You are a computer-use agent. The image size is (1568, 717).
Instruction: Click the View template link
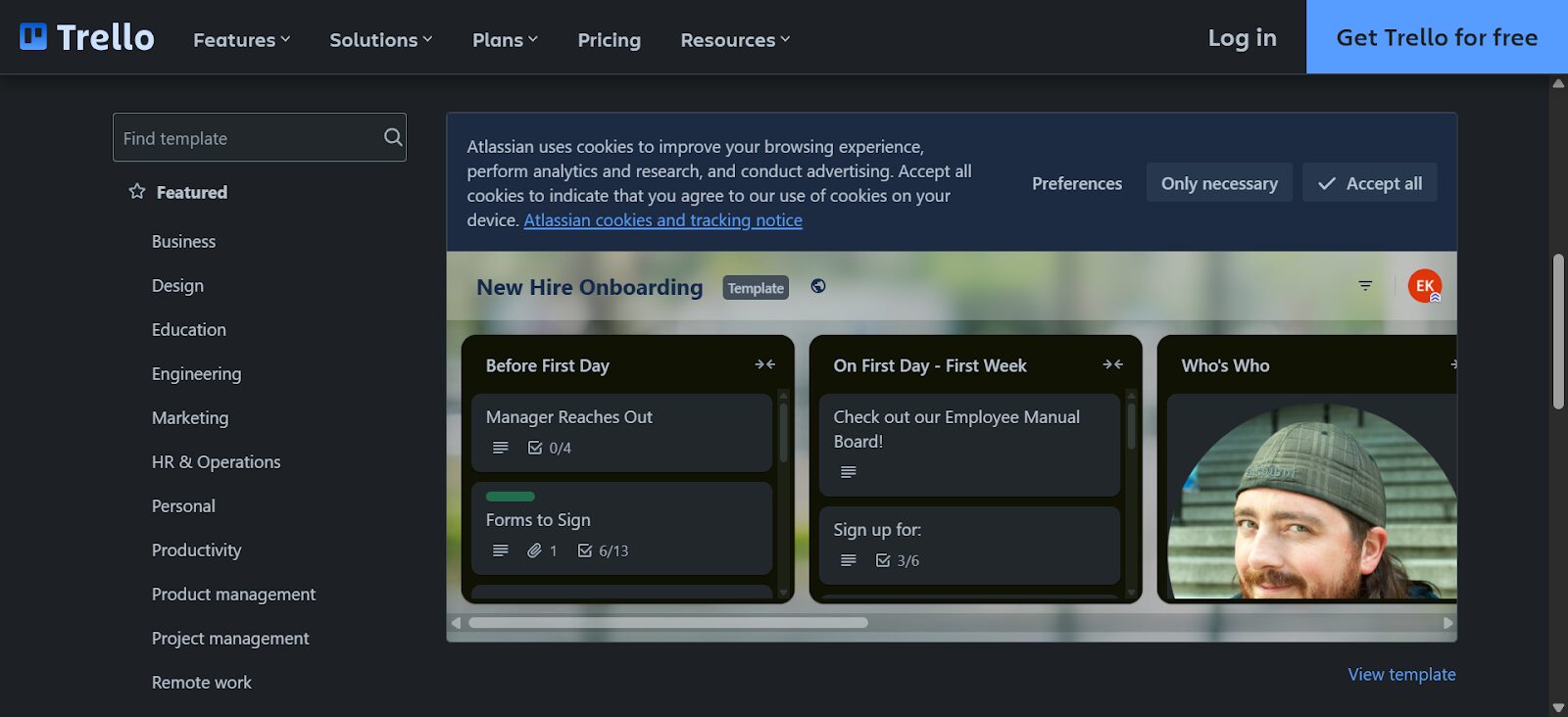click(1401, 674)
